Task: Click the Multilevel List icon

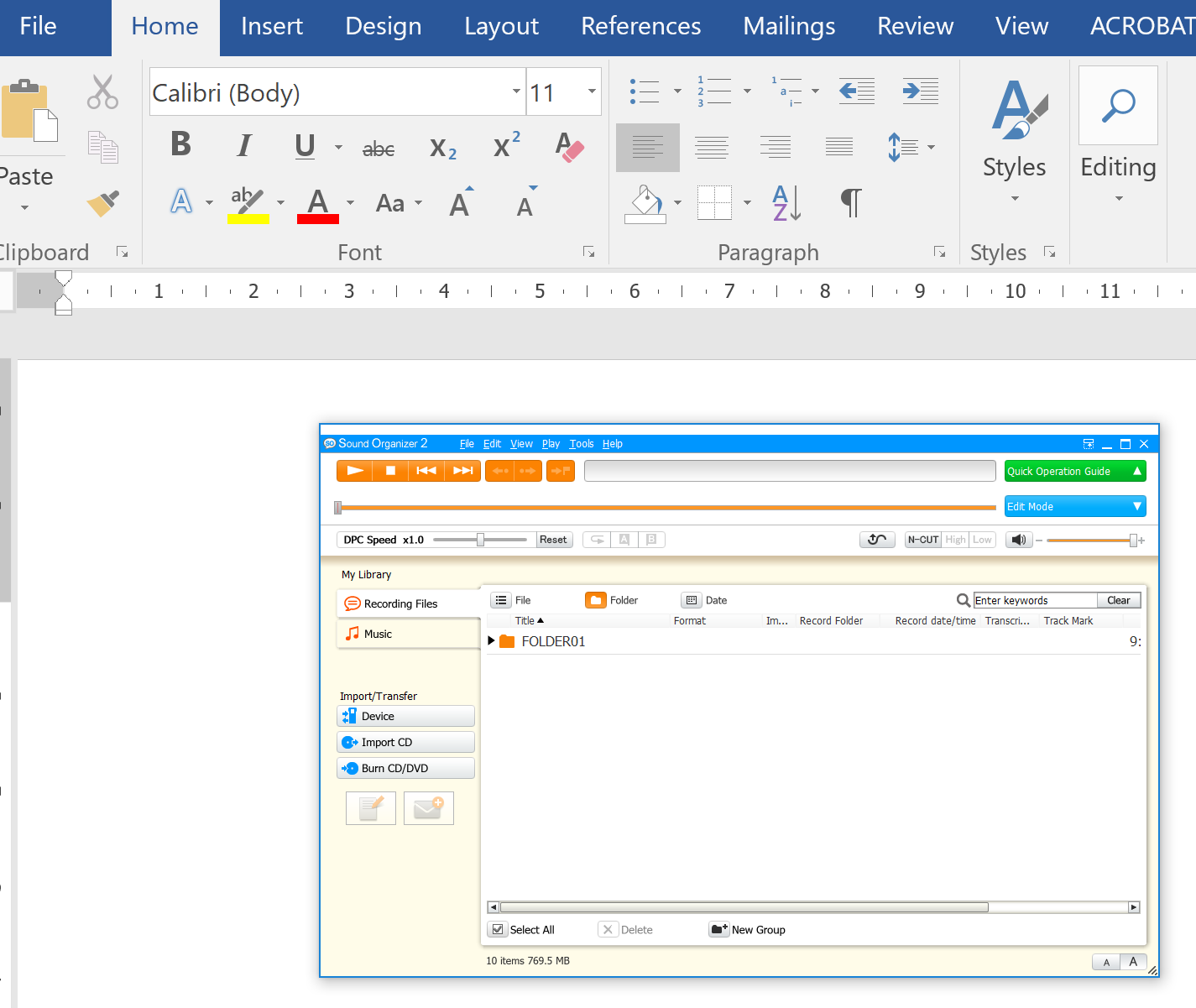Action: pyautogui.click(x=786, y=91)
